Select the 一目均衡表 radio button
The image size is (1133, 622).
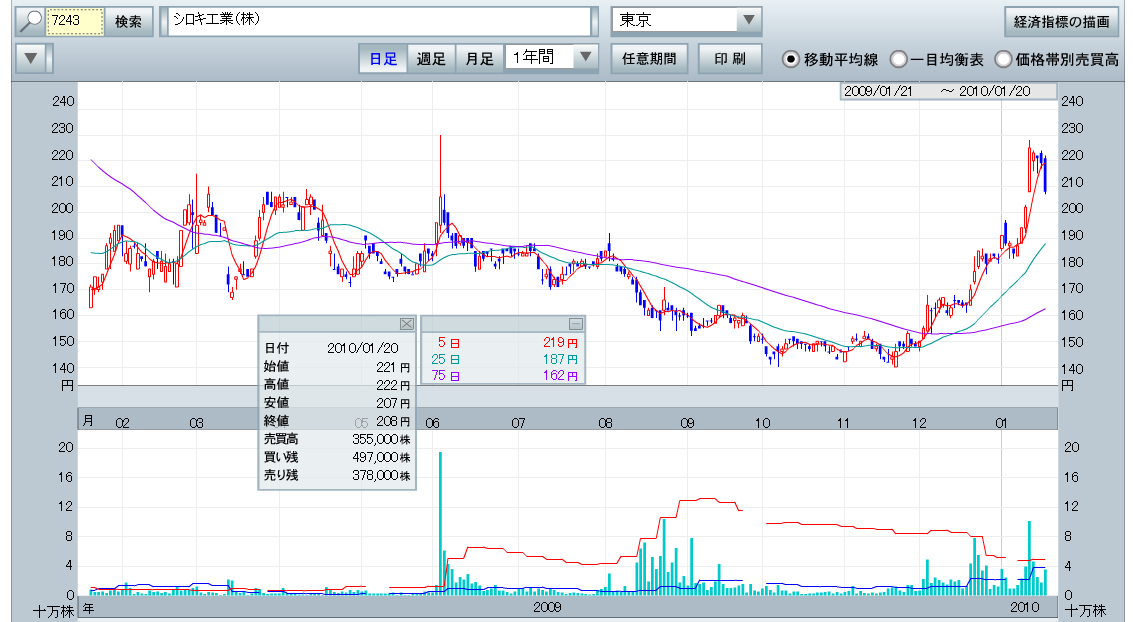898,59
